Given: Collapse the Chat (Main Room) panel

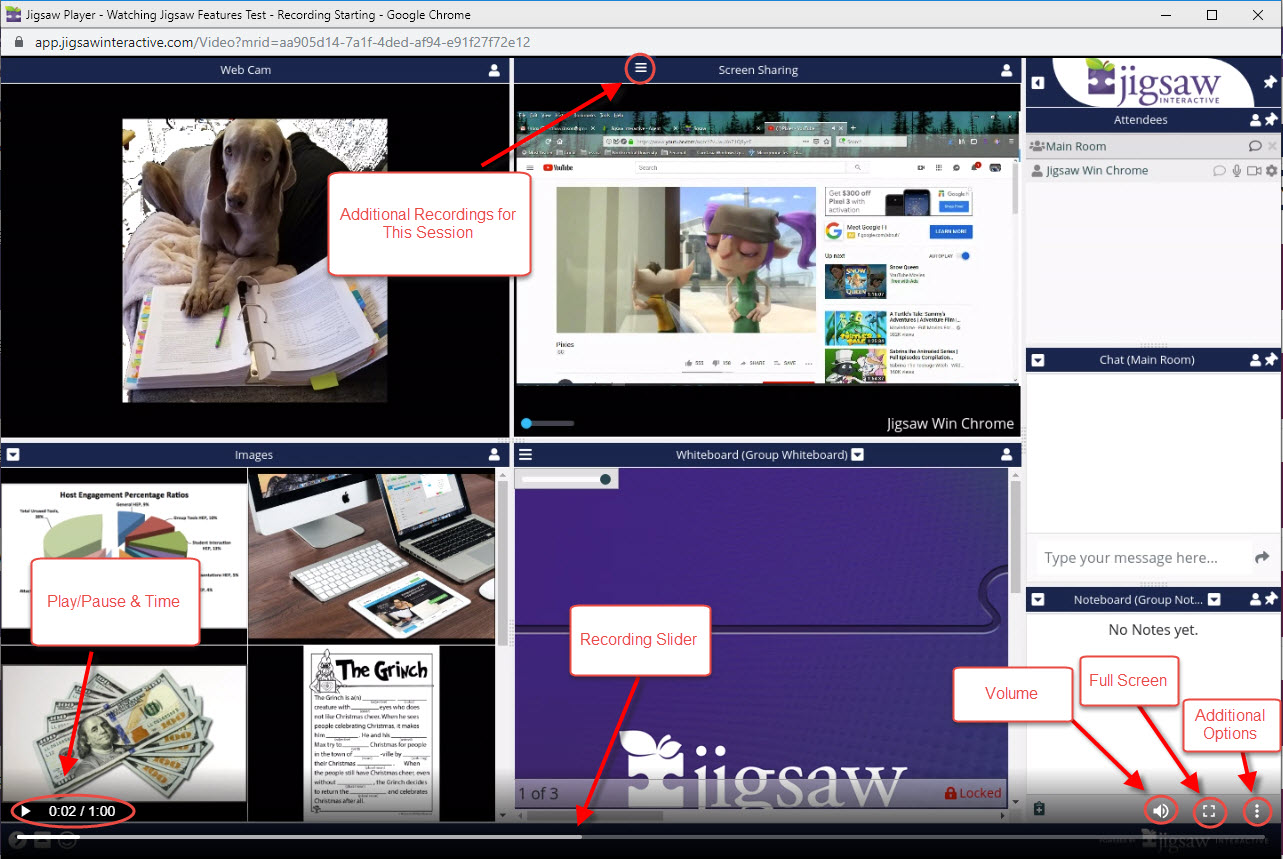Looking at the screenshot, I should click(1038, 360).
